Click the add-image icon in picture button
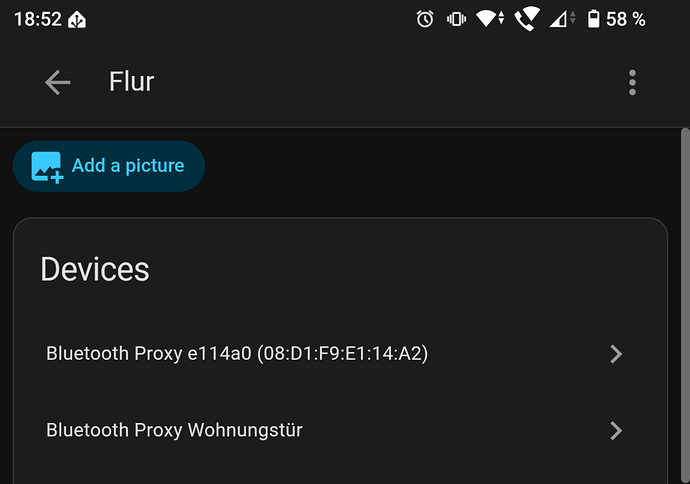Viewport: 690px width, 484px height. pyautogui.click(x=47, y=167)
